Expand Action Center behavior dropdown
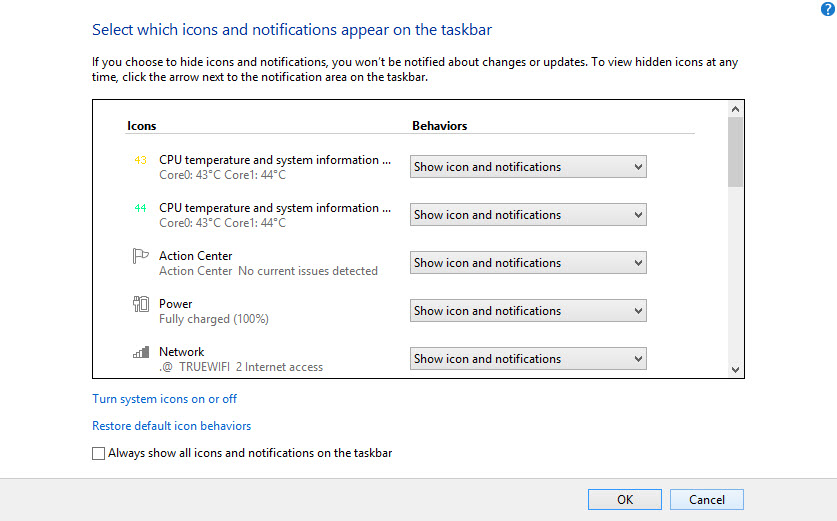This screenshot has width=837, height=521. 528,263
